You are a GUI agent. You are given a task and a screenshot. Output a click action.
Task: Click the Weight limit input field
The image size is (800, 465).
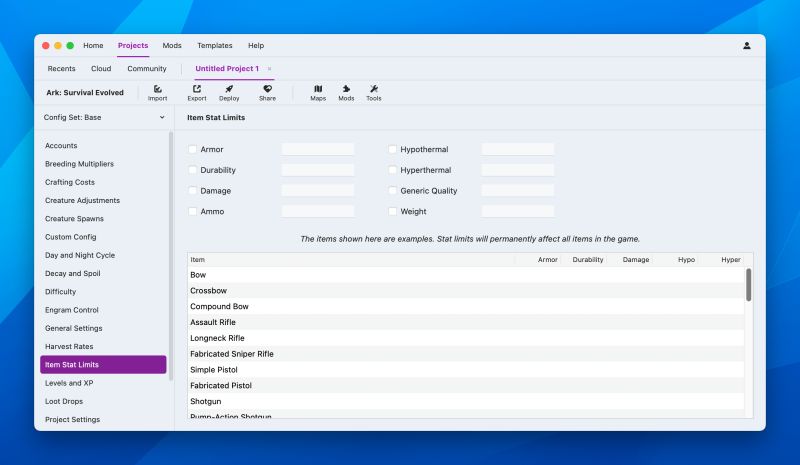tap(518, 211)
